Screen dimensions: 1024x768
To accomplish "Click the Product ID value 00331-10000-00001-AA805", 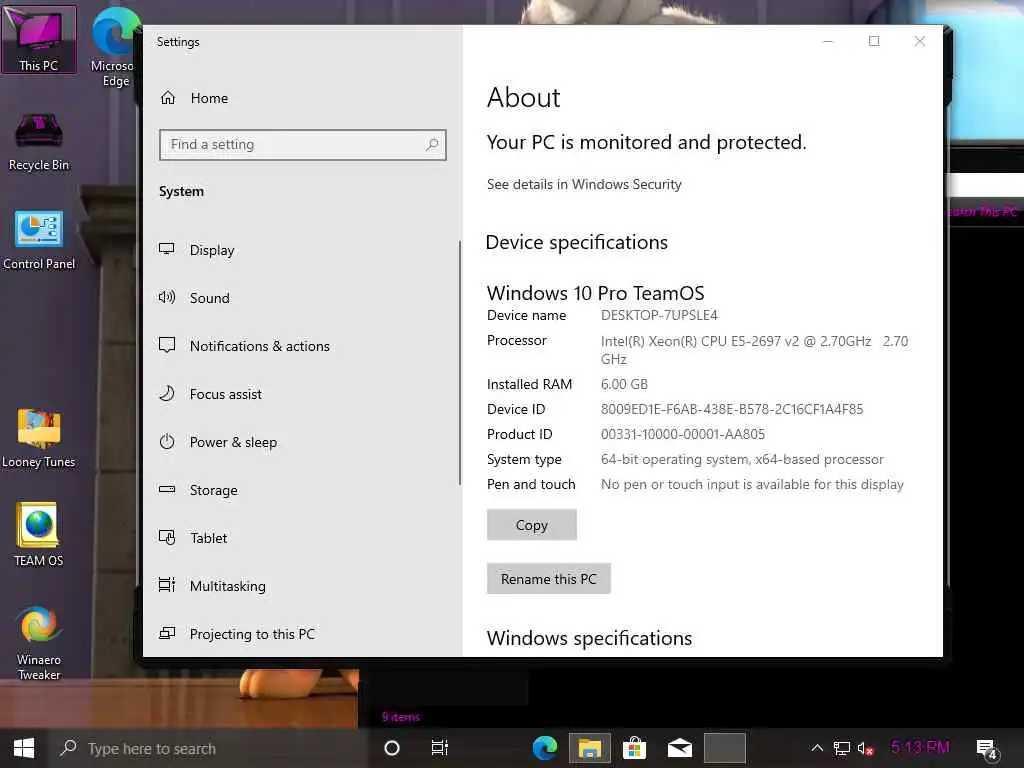I will [682, 434].
